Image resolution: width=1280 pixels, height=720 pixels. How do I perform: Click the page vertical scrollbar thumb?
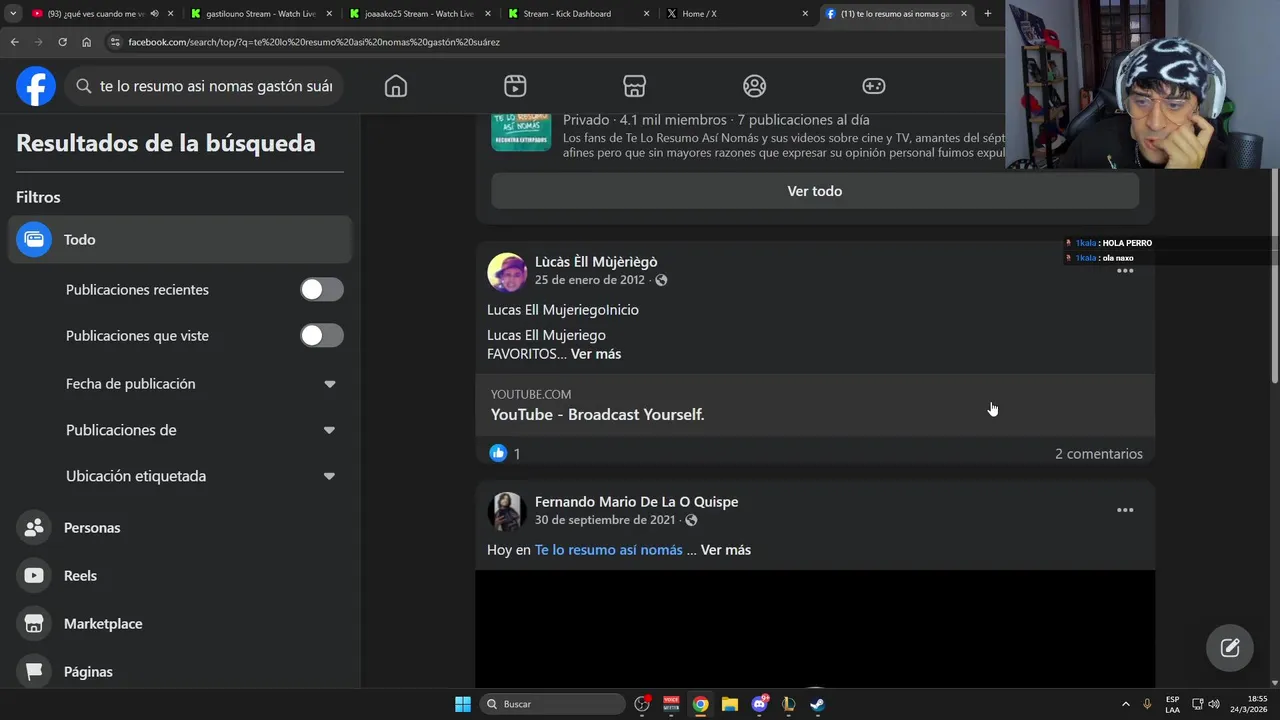point(1274,275)
